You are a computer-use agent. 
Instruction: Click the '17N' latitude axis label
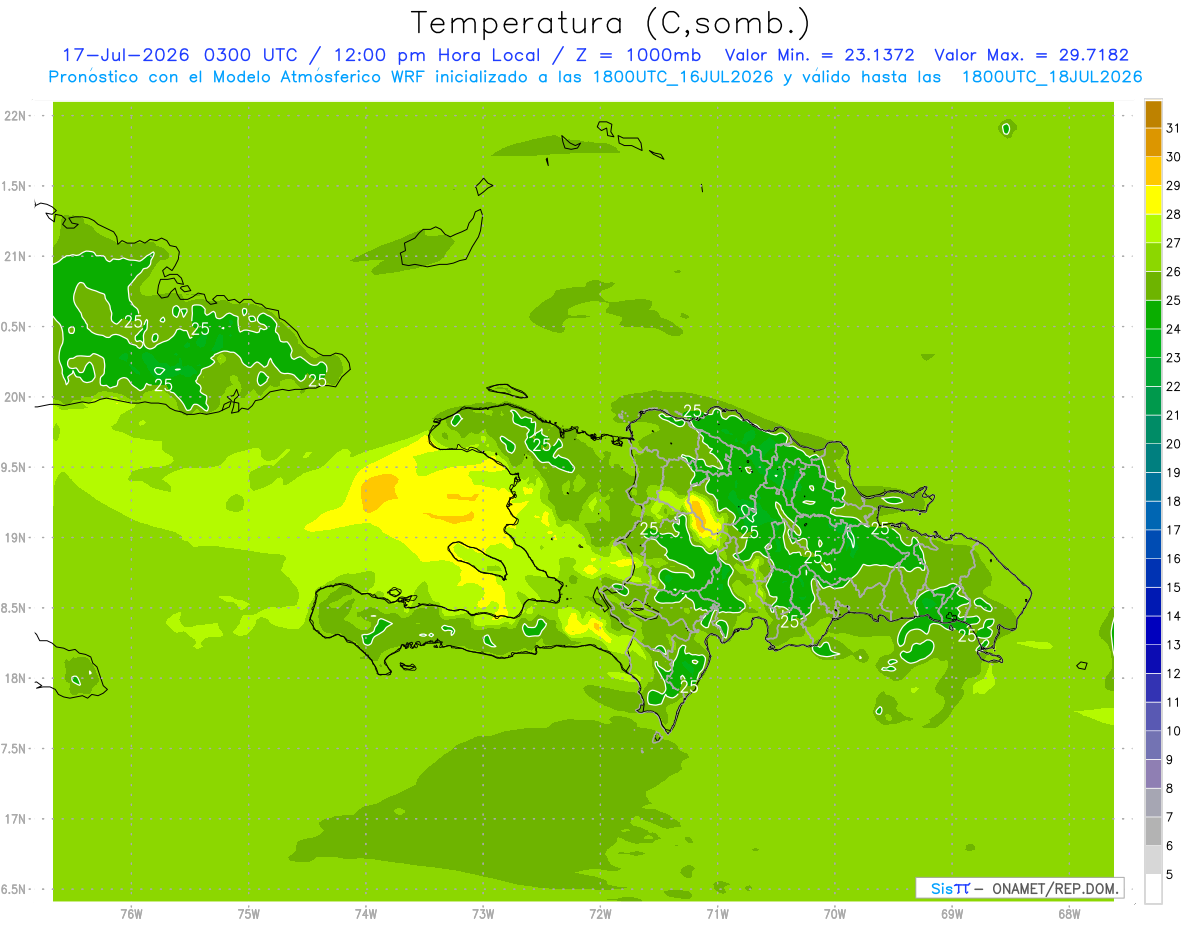click(13, 819)
